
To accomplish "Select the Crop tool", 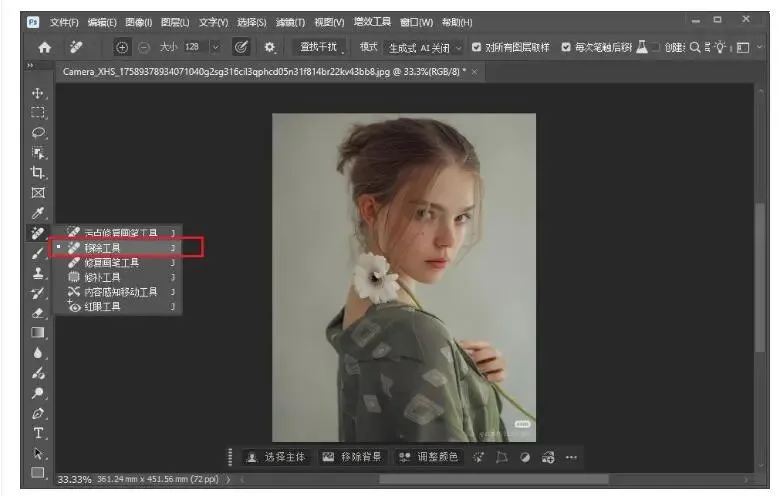I will pos(39,172).
